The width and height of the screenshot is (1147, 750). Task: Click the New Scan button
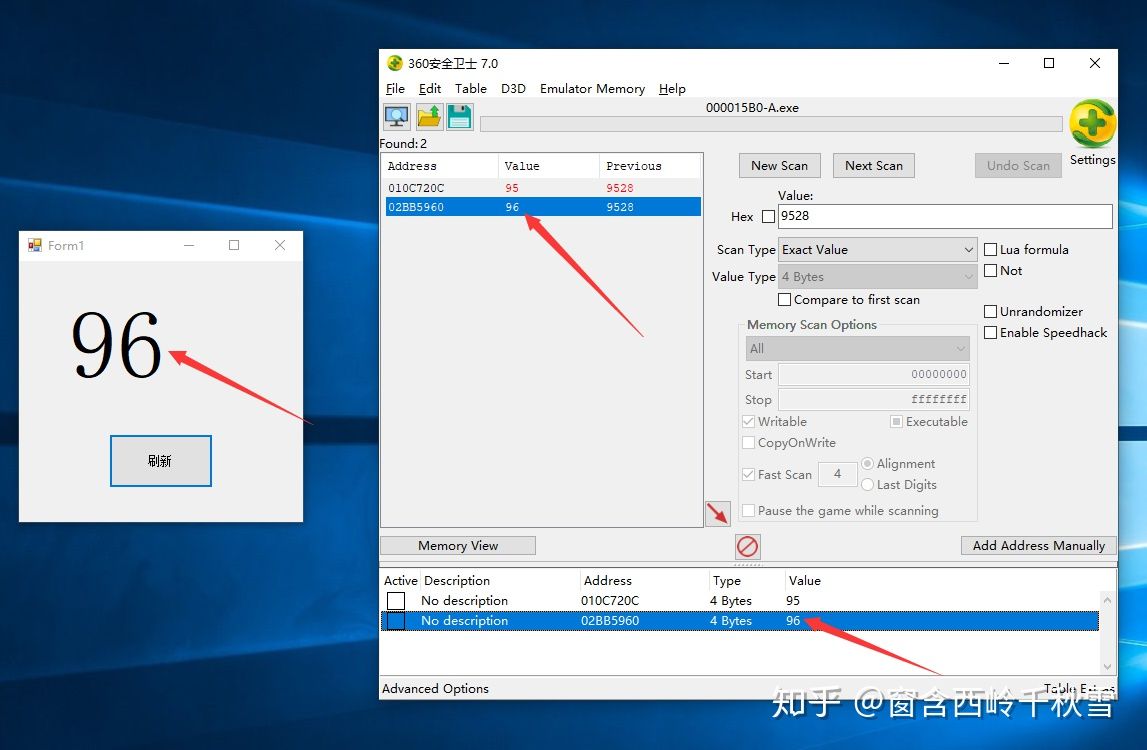[x=780, y=165]
